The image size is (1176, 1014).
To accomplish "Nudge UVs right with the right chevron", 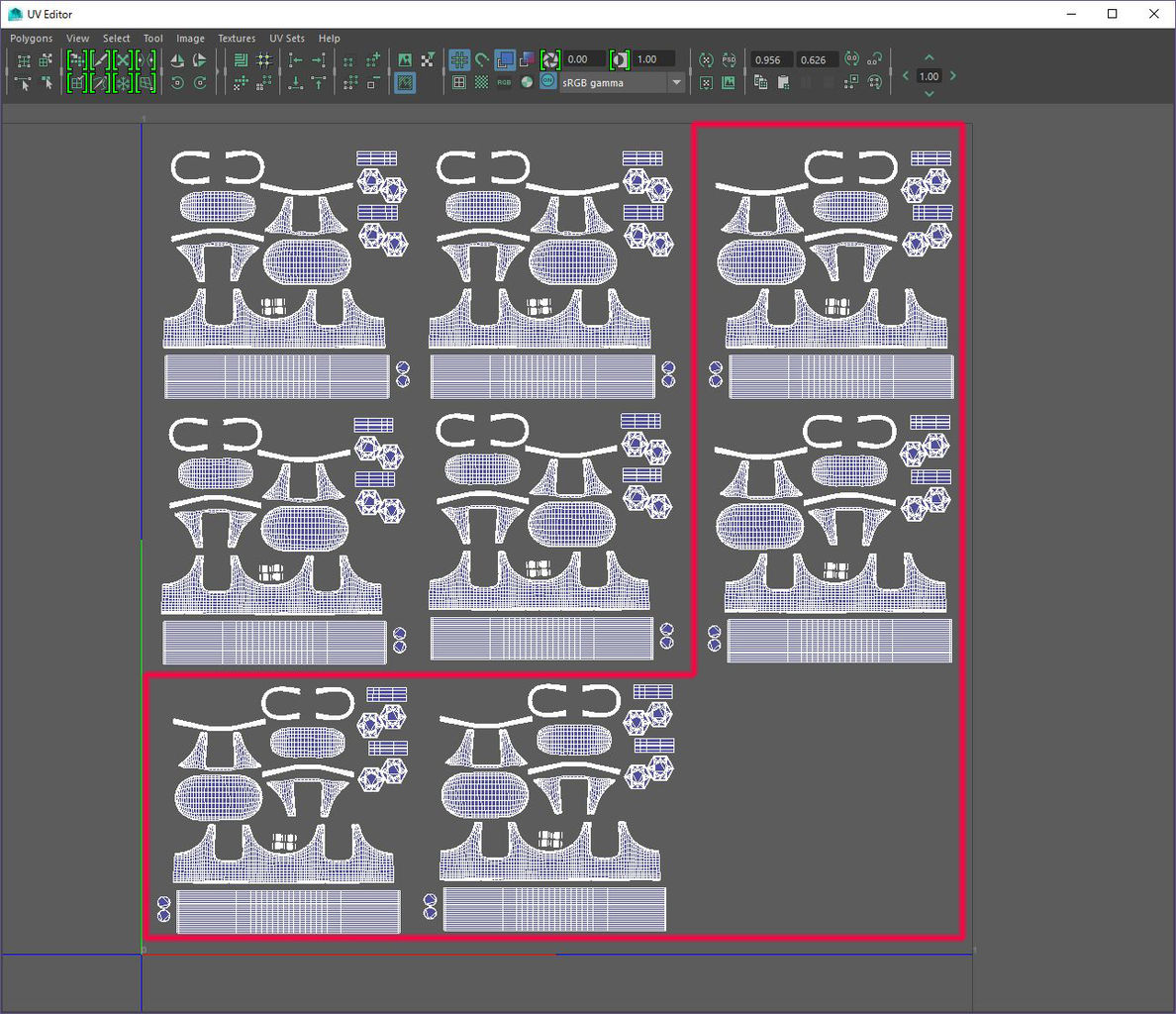I will (x=953, y=75).
